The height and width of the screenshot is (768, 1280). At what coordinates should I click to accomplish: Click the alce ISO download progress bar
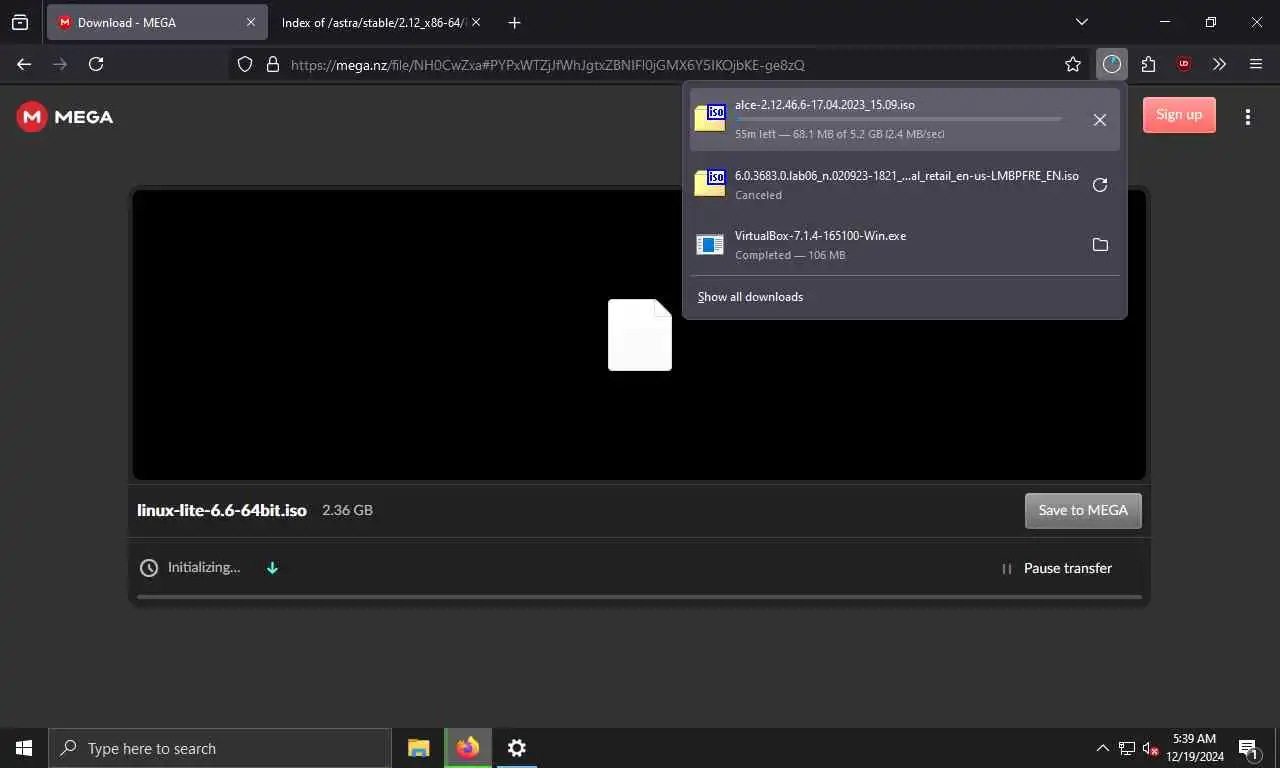898,119
